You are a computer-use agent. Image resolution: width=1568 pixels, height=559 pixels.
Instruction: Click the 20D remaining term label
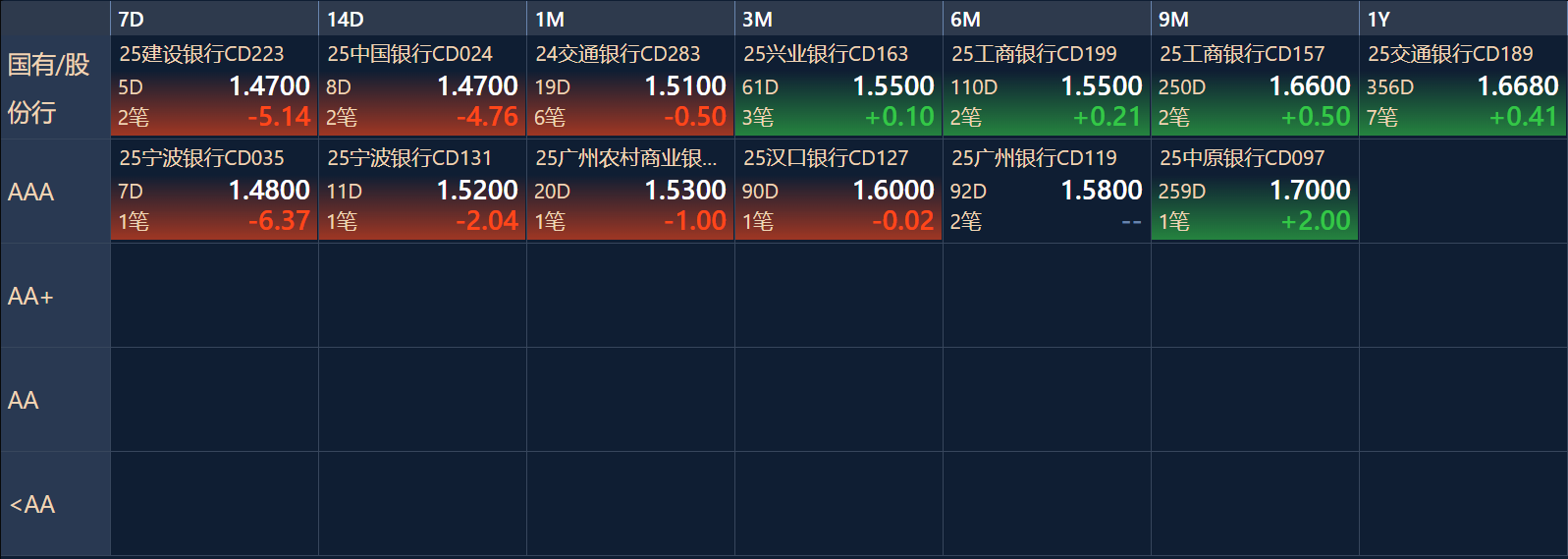[552, 192]
